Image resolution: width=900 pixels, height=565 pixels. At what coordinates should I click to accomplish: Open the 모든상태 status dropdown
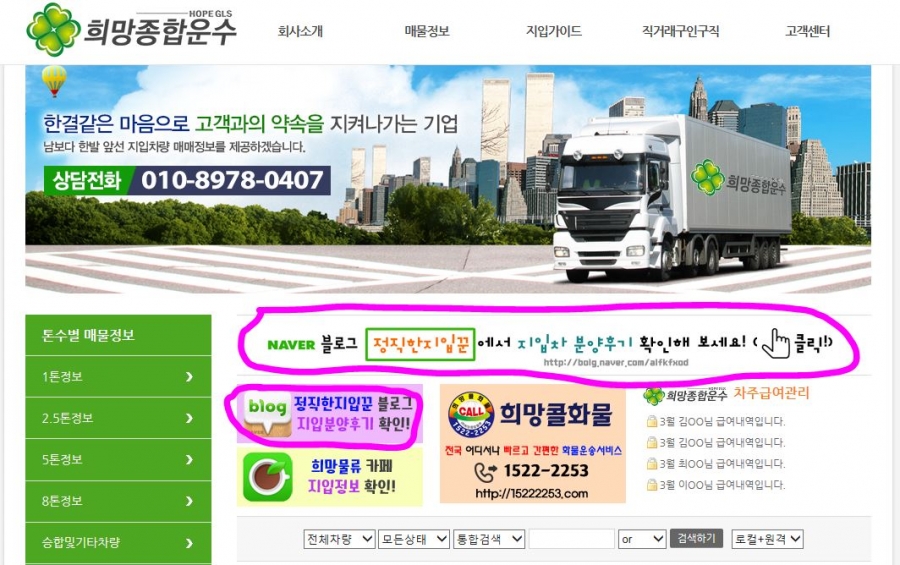point(414,539)
